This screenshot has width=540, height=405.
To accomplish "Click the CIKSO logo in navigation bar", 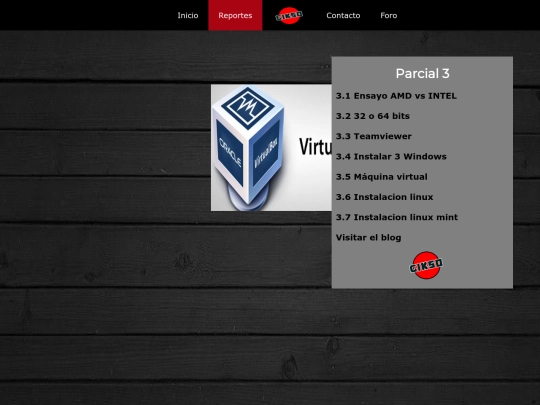I will pyautogui.click(x=289, y=15).
